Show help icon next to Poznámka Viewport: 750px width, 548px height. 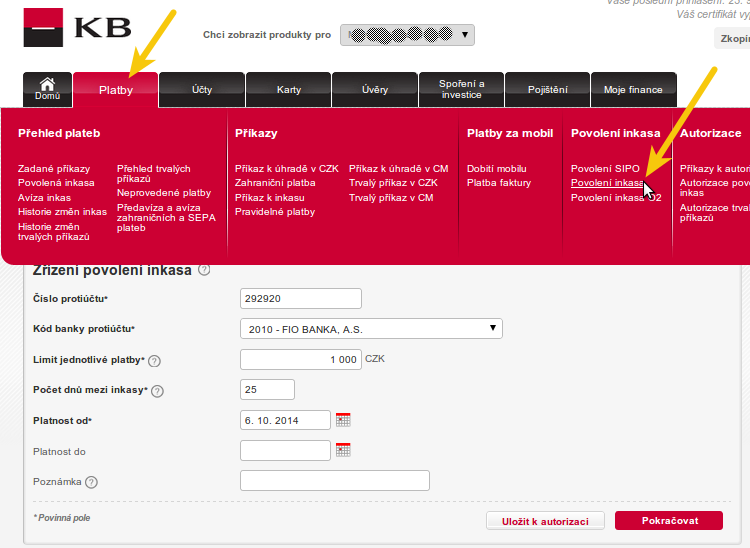coord(92,482)
